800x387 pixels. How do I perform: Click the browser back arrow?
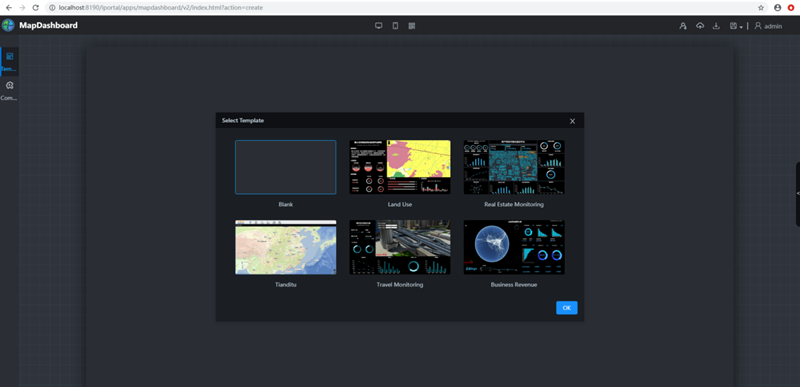tap(8, 8)
